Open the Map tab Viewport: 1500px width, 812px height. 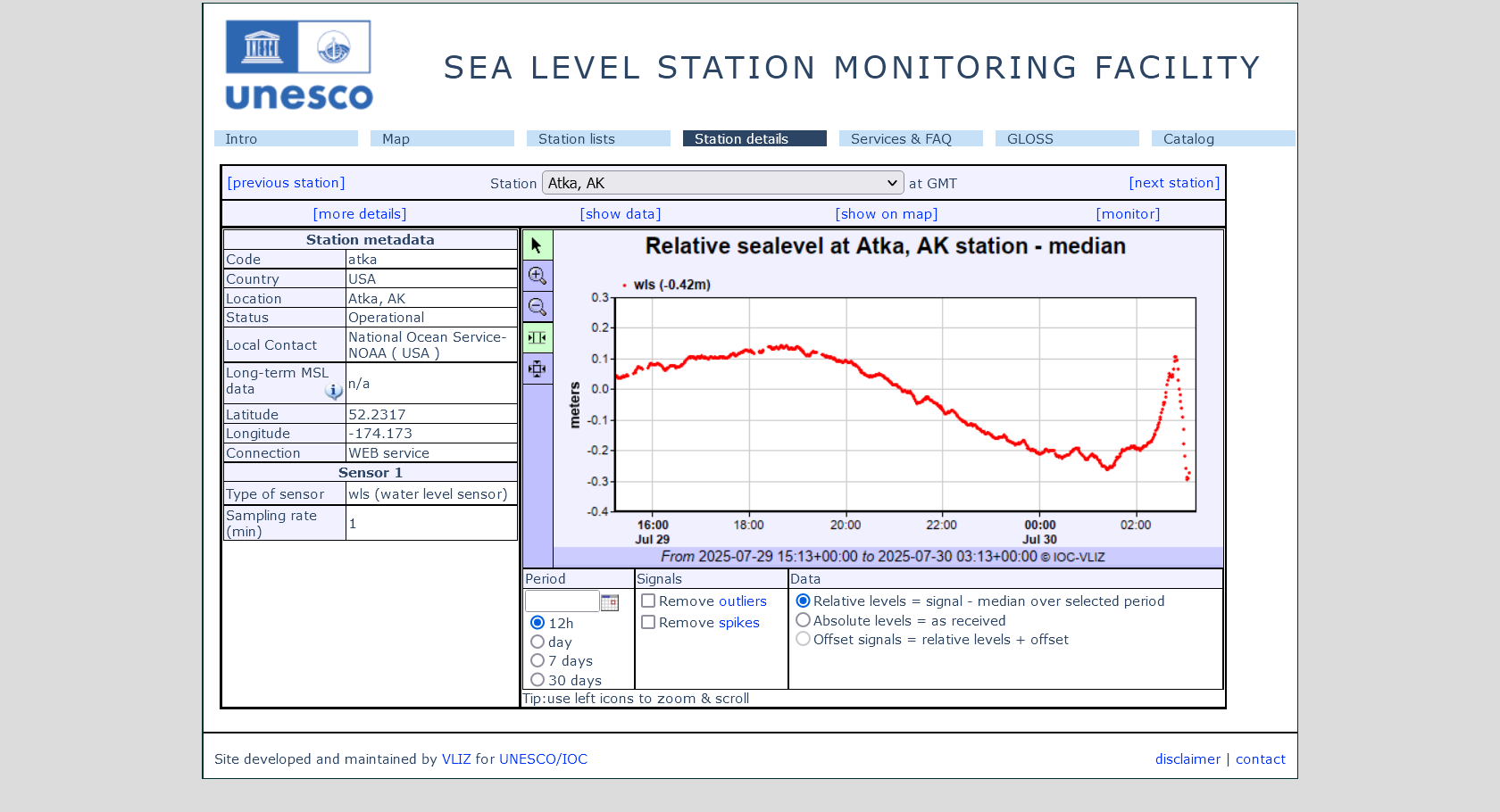coord(442,138)
